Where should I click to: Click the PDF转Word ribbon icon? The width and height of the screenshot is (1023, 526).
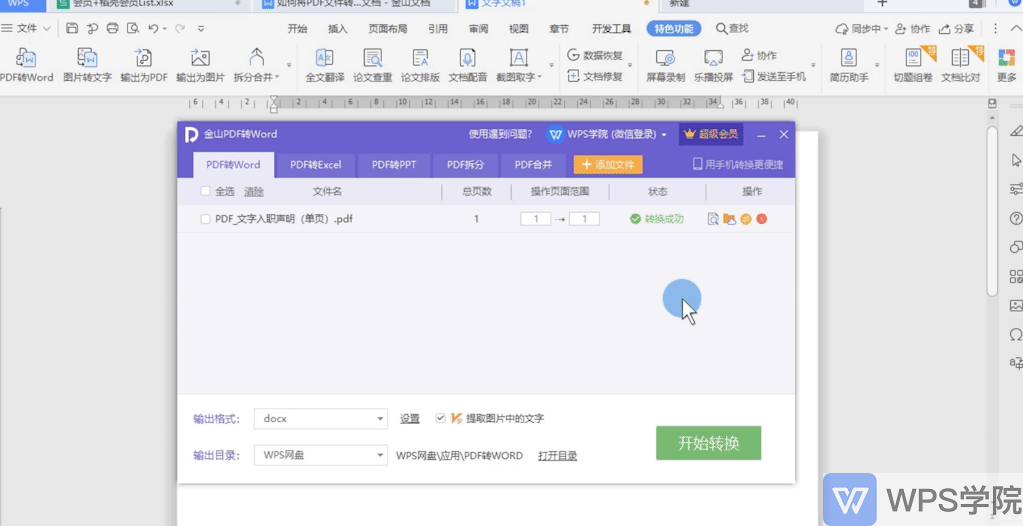(x=26, y=65)
